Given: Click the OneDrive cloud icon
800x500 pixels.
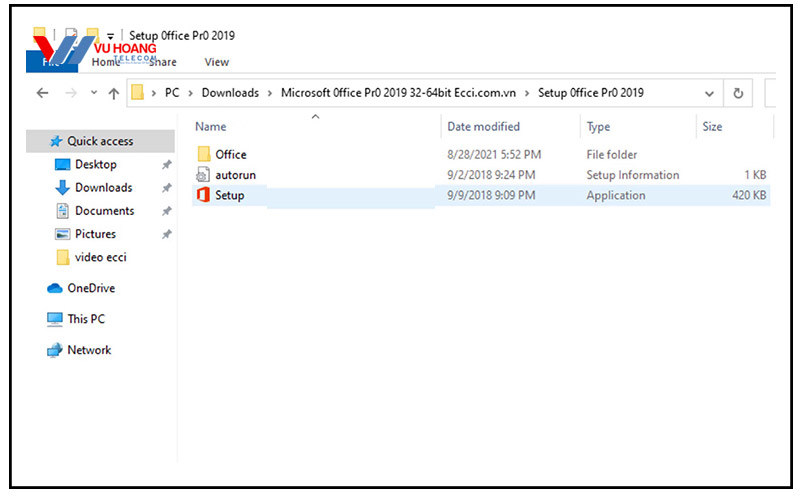Looking at the screenshot, I should (x=55, y=289).
